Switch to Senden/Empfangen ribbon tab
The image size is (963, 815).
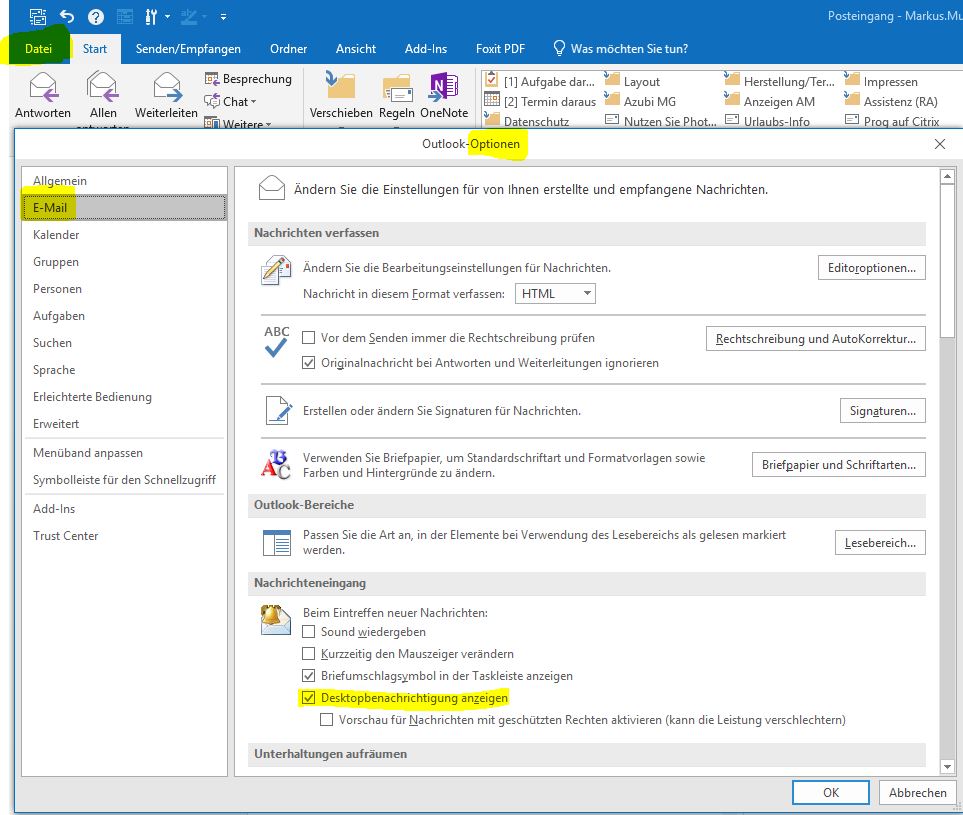[x=186, y=49]
